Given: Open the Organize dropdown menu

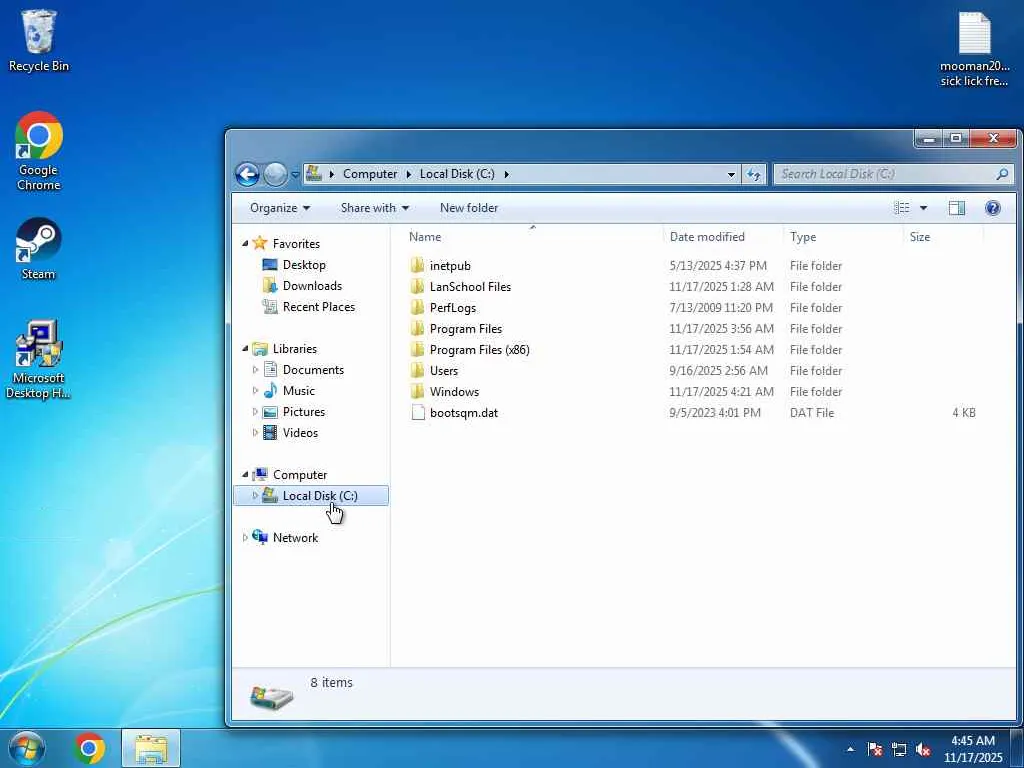Looking at the screenshot, I should click(280, 208).
